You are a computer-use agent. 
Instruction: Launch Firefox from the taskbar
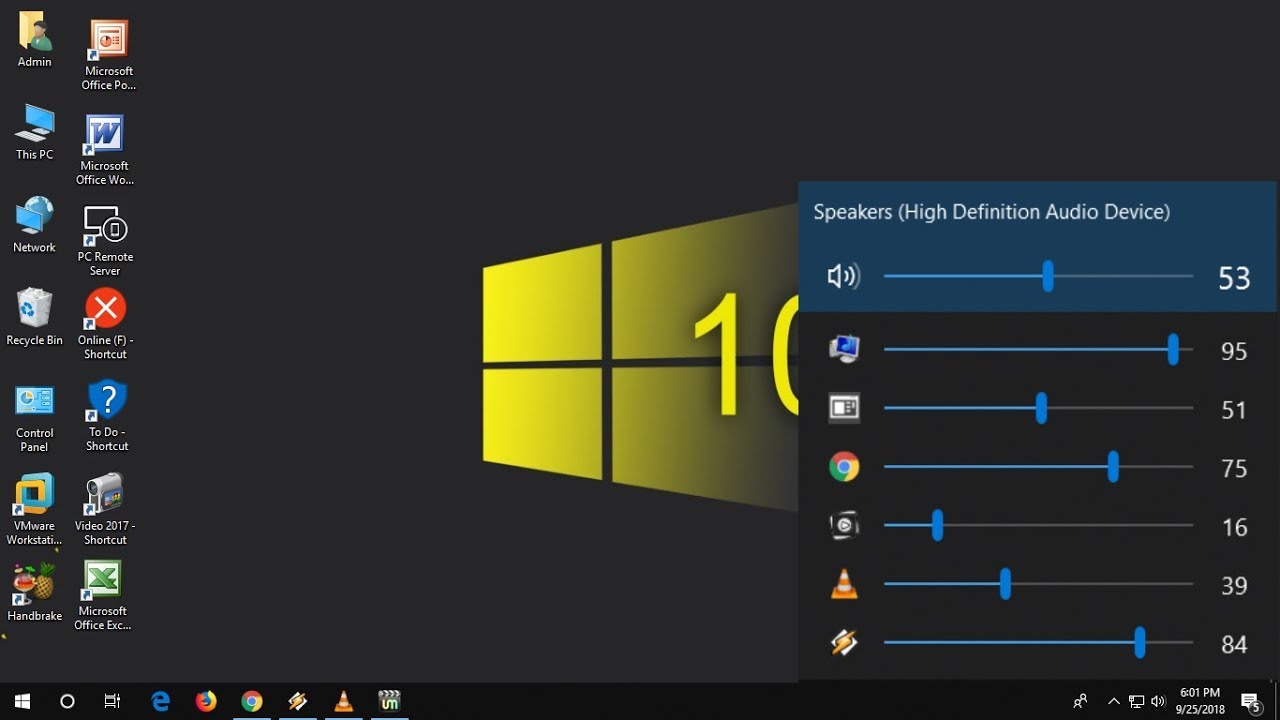tap(206, 701)
